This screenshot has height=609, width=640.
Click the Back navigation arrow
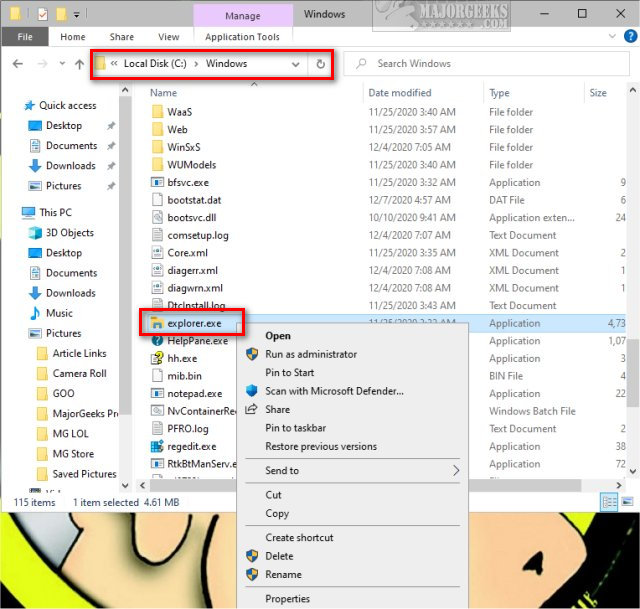click(18, 64)
